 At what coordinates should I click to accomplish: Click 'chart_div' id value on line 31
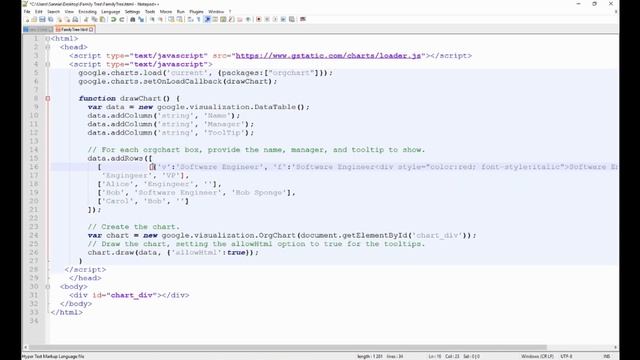pyautogui.click(x=132, y=296)
